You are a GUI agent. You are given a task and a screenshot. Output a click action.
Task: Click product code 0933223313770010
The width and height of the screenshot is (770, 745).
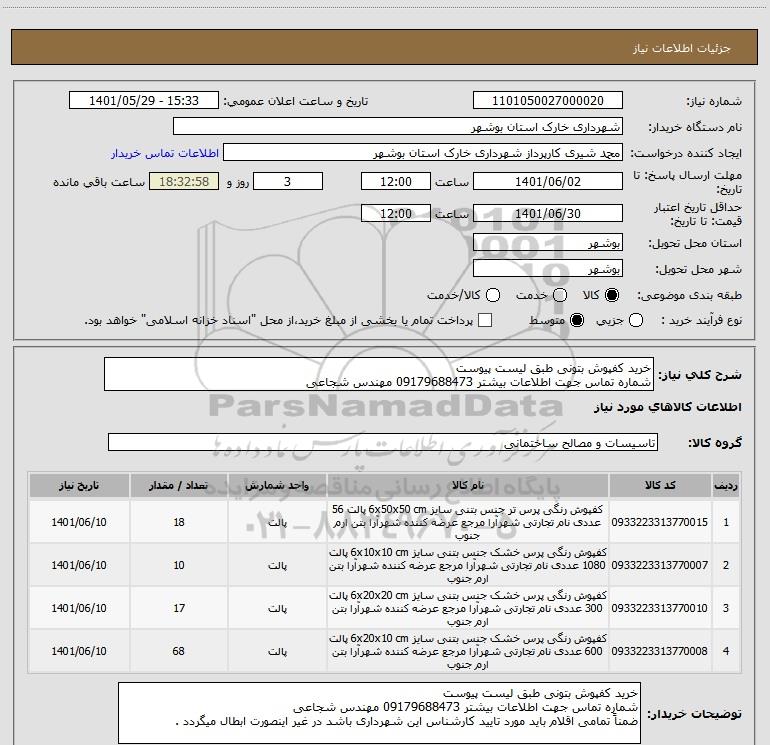pyautogui.click(x=660, y=608)
